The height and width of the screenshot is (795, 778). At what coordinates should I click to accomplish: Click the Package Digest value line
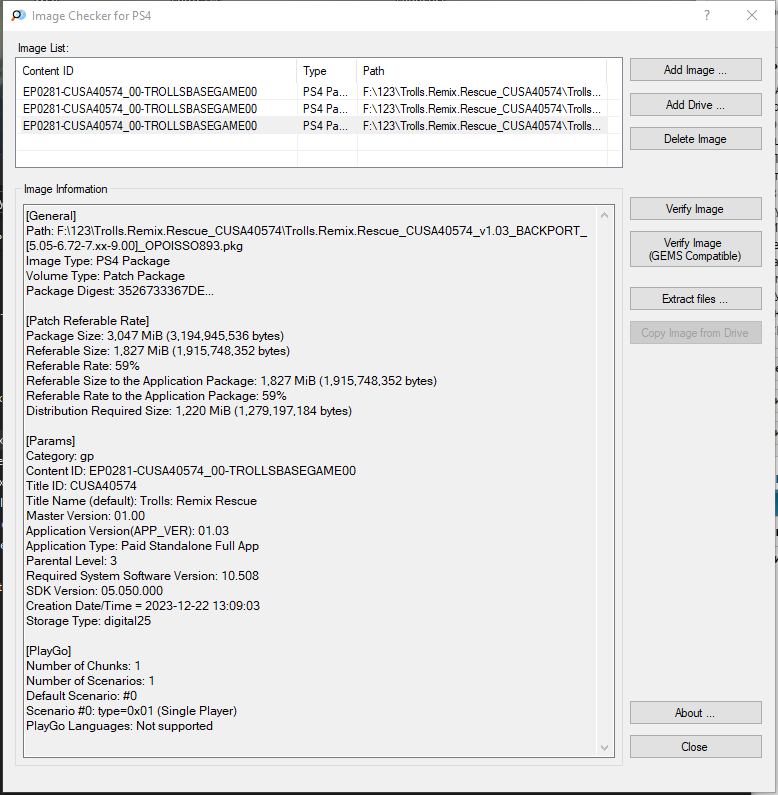(120, 291)
